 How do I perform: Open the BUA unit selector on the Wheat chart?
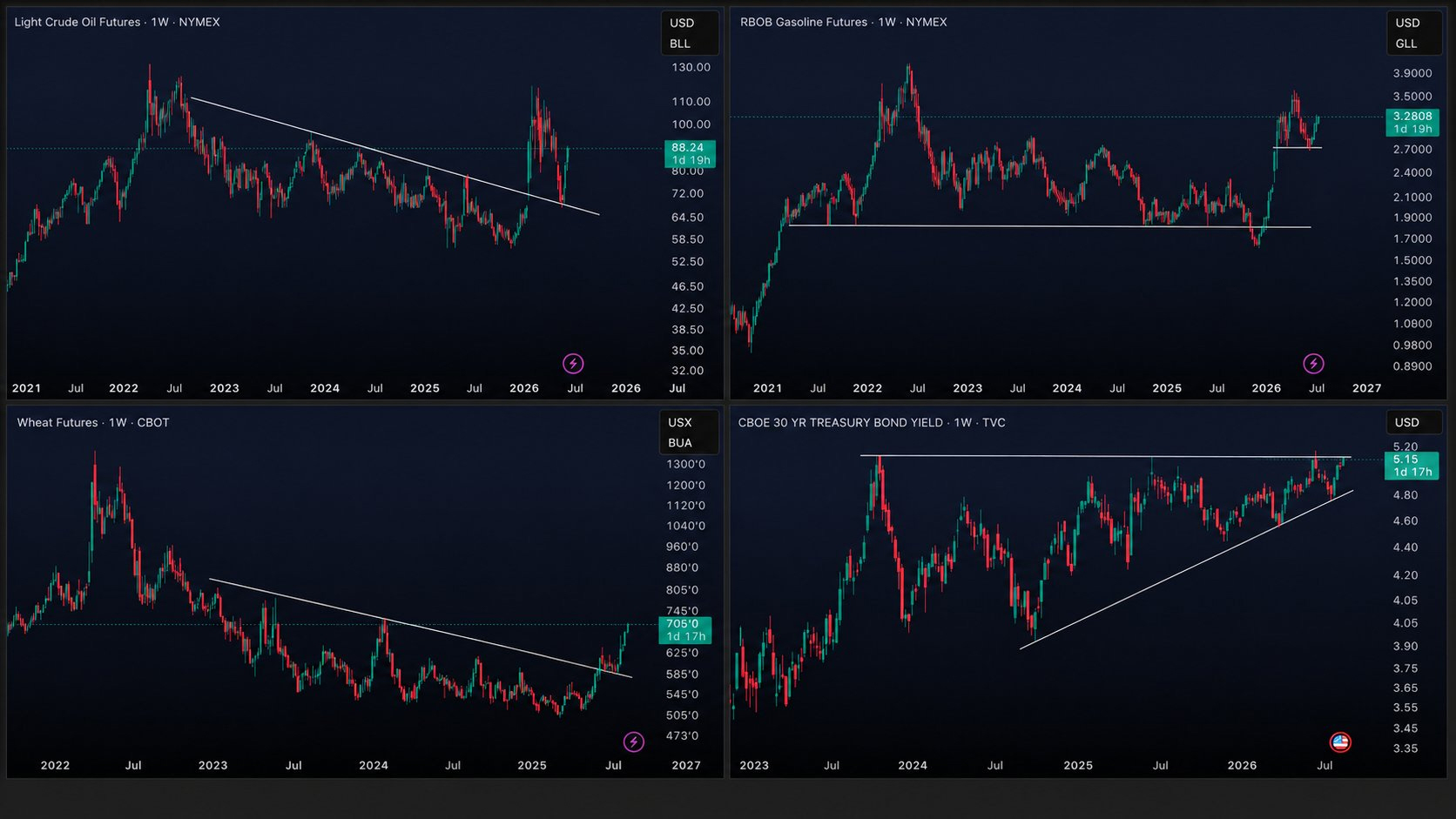pyautogui.click(x=680, y=443)
